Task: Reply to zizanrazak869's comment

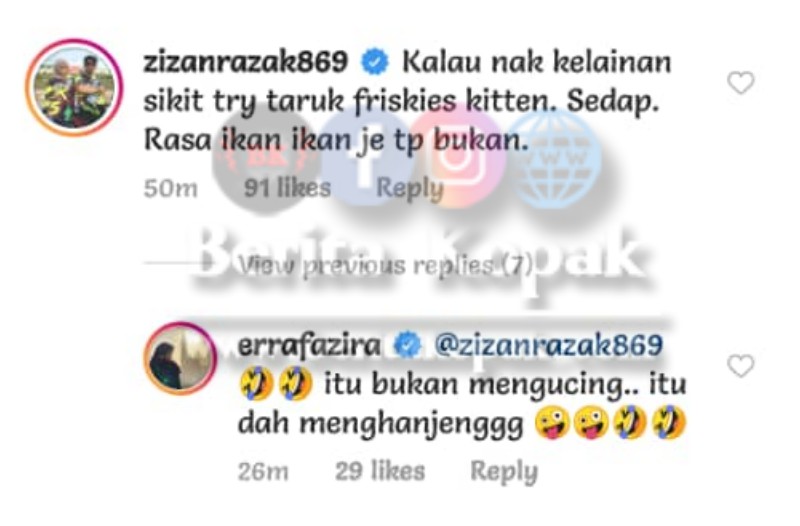Action: [410, 188]
